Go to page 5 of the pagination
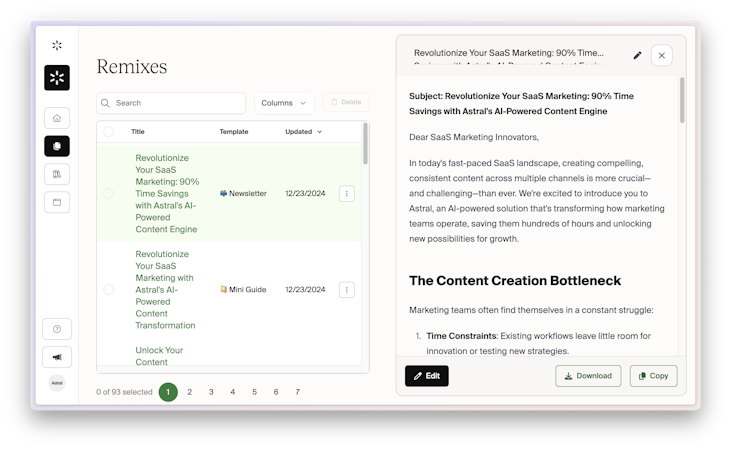The width and height of the screenshot is (731, 450). click(x=255, y=392)
